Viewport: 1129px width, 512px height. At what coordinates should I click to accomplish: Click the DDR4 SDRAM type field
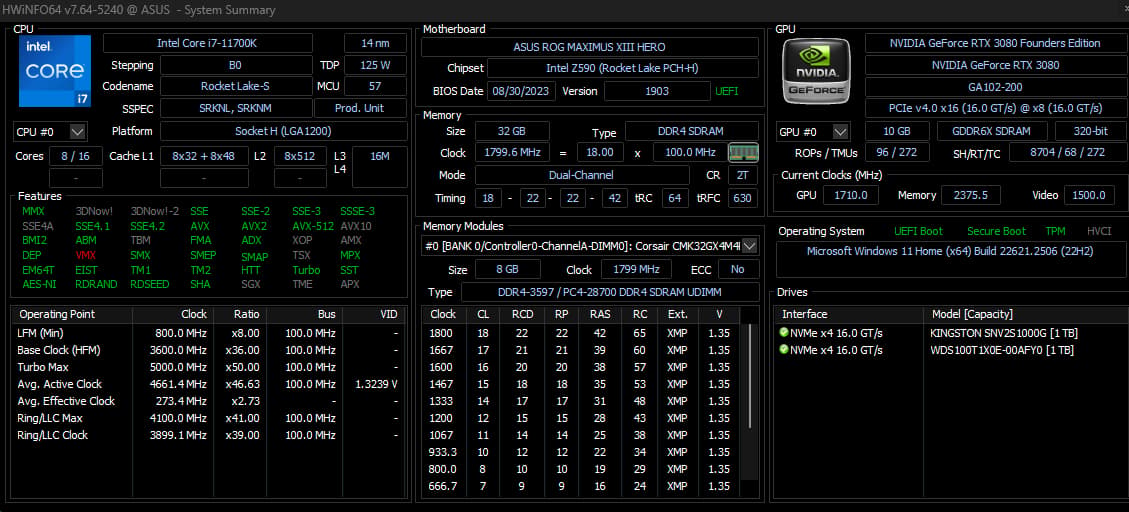(691, 131)
